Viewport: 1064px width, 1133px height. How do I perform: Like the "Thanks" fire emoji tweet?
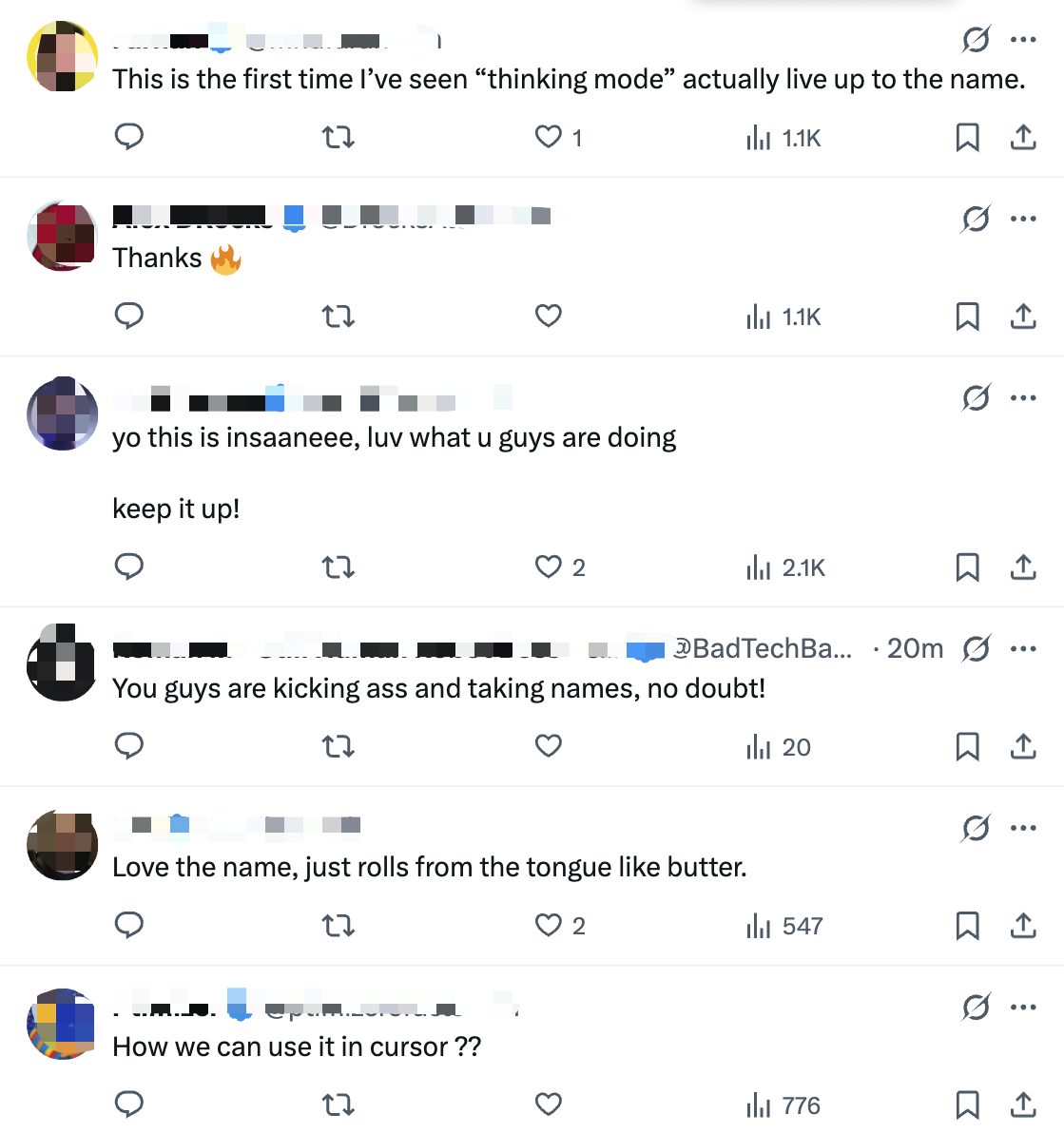pos(549,316)
